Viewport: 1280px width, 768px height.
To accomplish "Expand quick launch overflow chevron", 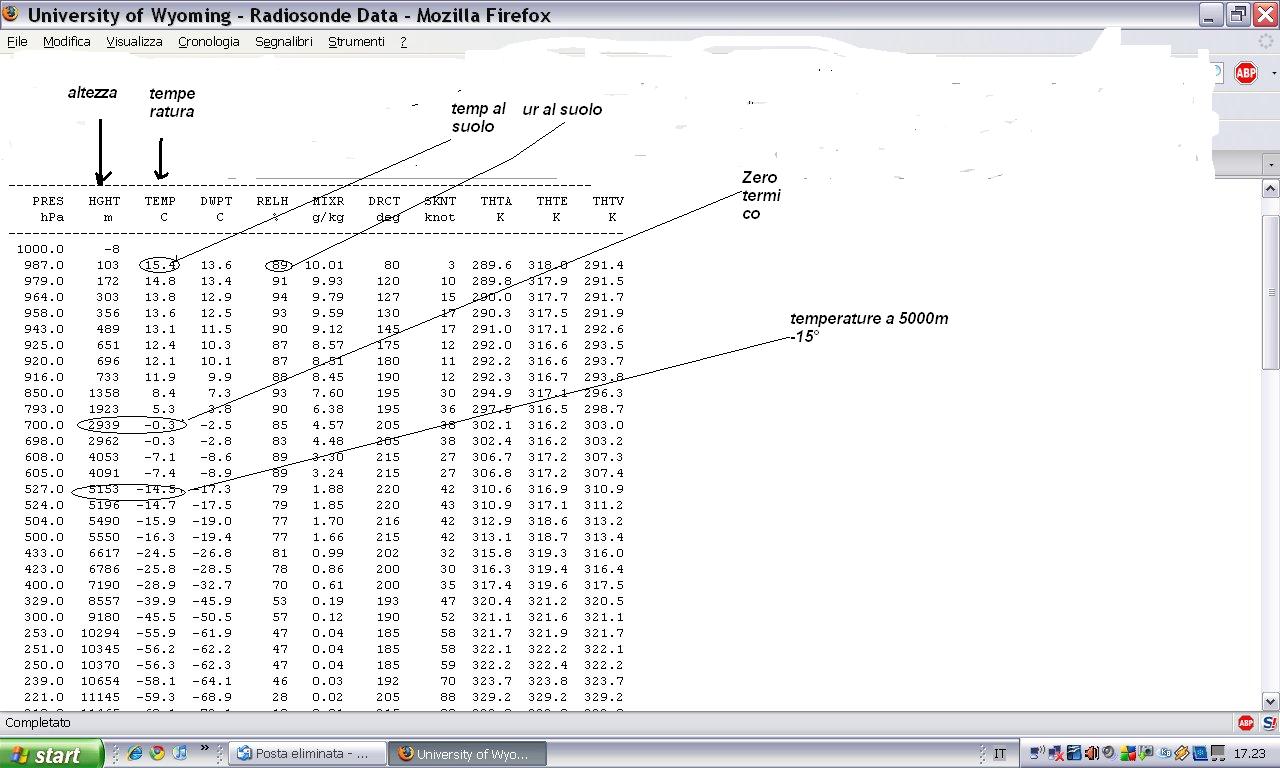I will 205,748.
